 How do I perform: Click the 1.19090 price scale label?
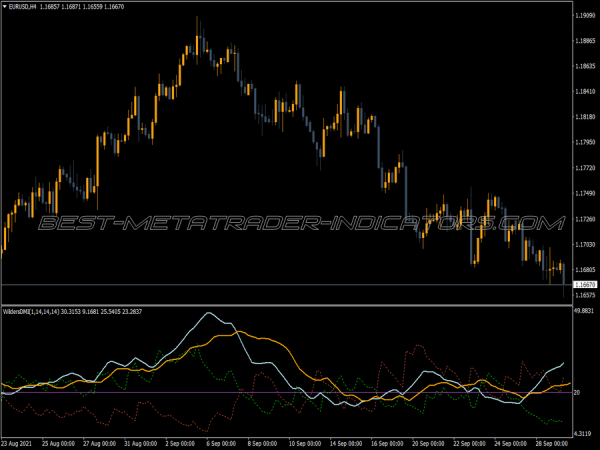point(585,15)
